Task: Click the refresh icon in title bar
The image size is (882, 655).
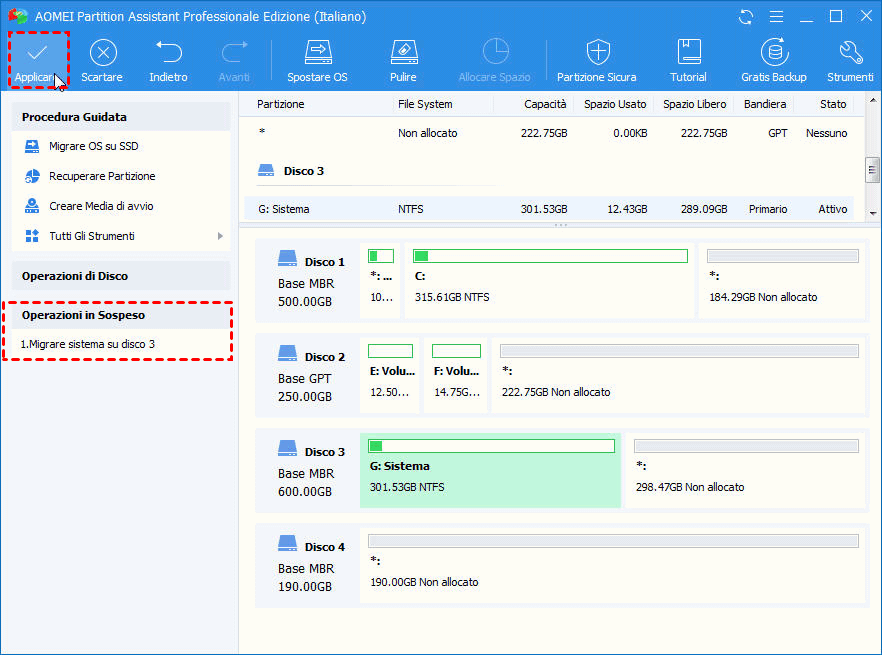Action: 746,16
